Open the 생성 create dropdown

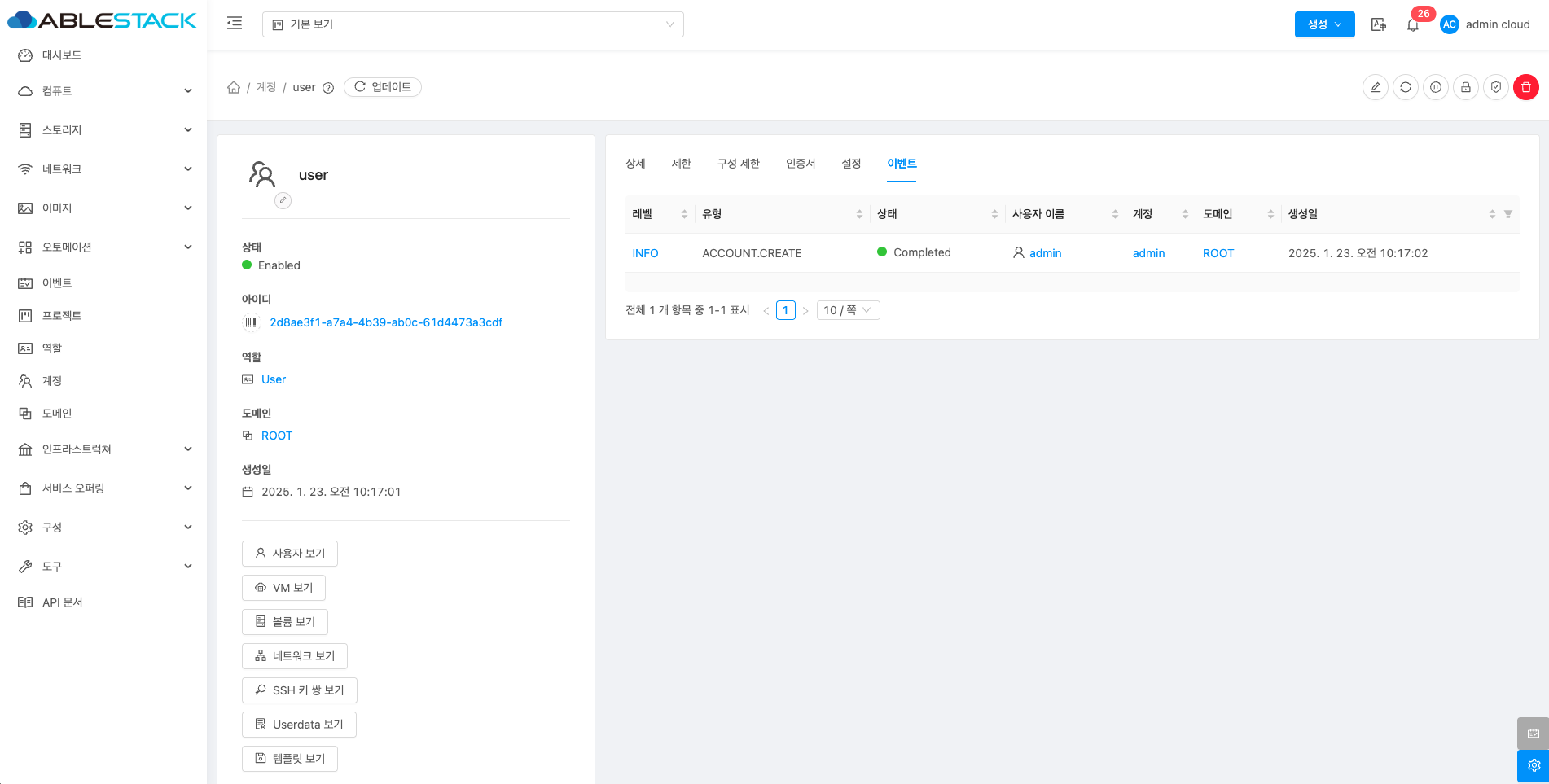point(1324,24)
